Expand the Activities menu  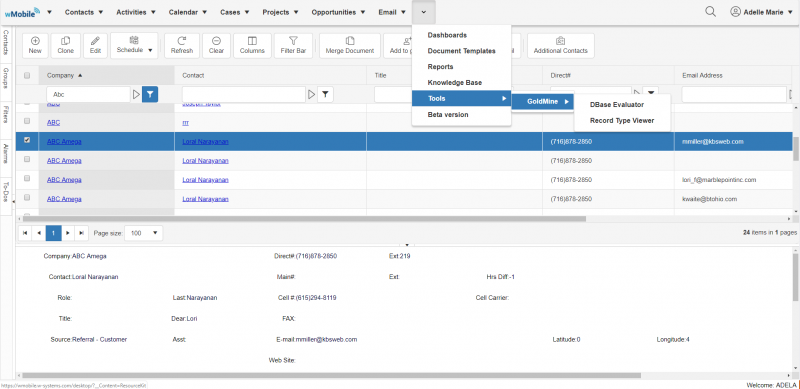[x=135, y=12]
